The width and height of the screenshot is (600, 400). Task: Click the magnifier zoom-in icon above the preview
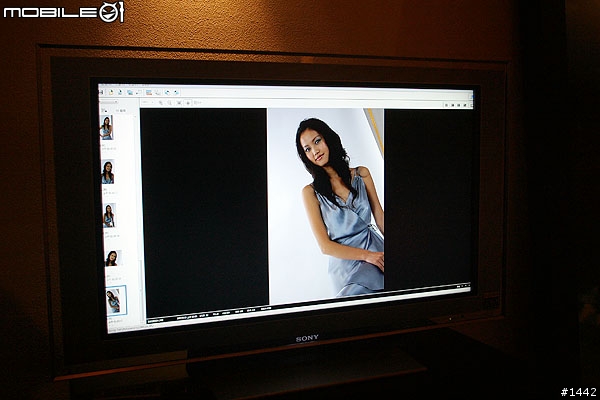pyautogui.click(x=161, y=103)
